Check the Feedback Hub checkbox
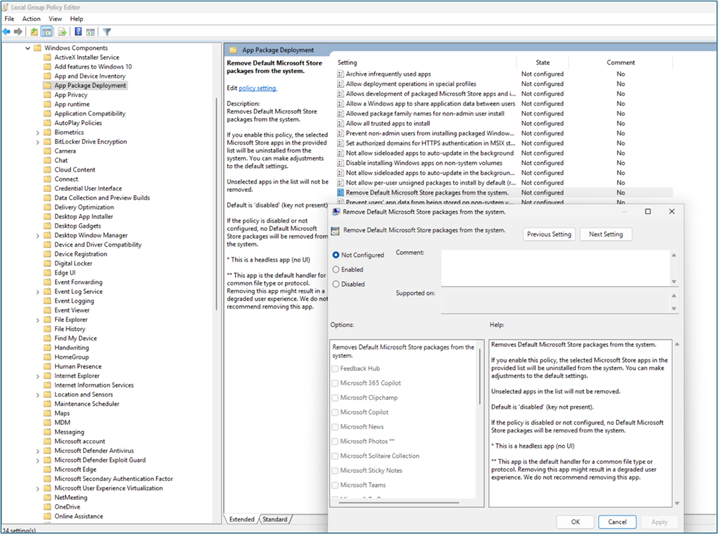 point(335,369)
